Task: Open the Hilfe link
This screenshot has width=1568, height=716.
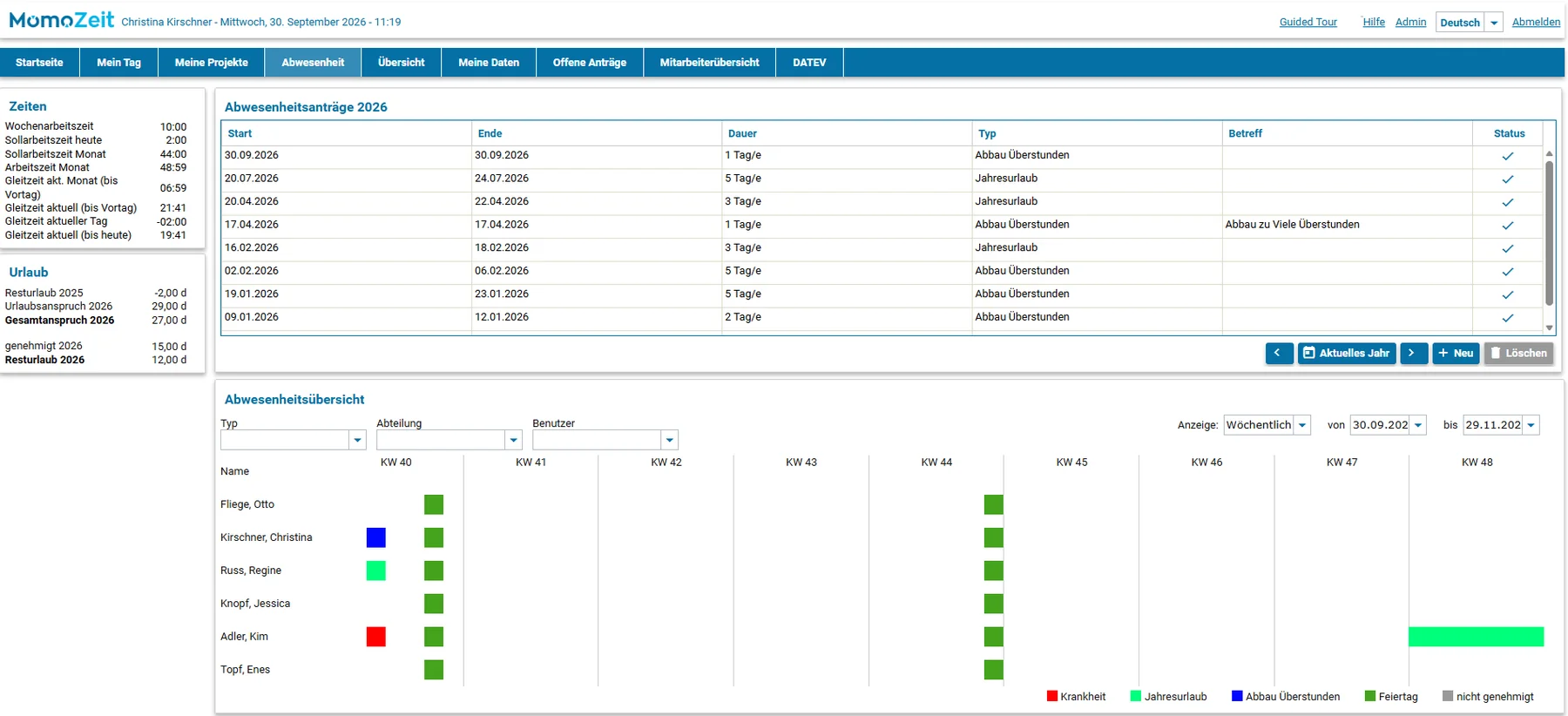Action: pyautogui.click(x=1374, y=23)
